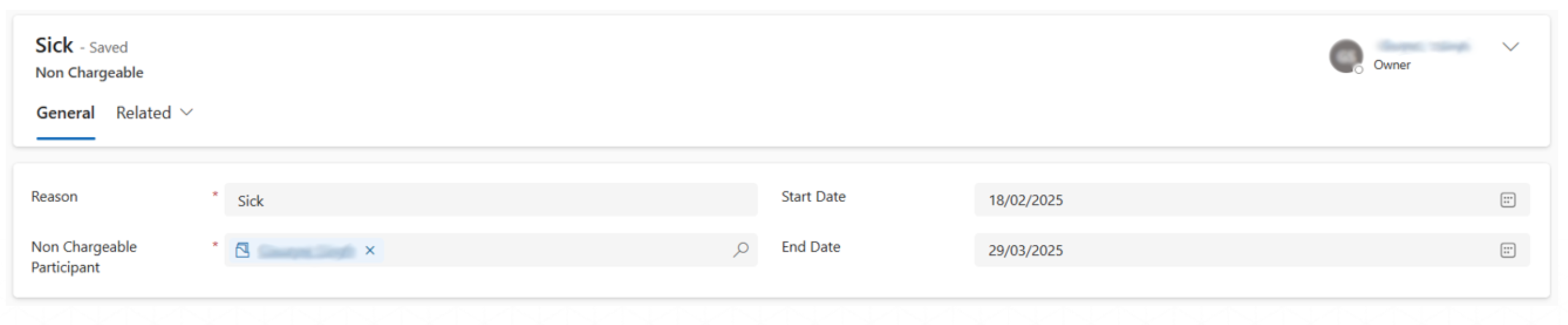Click the Start Date value 18/02/2025
This screenshot has height=325, width=1568.
(1025, 200)
